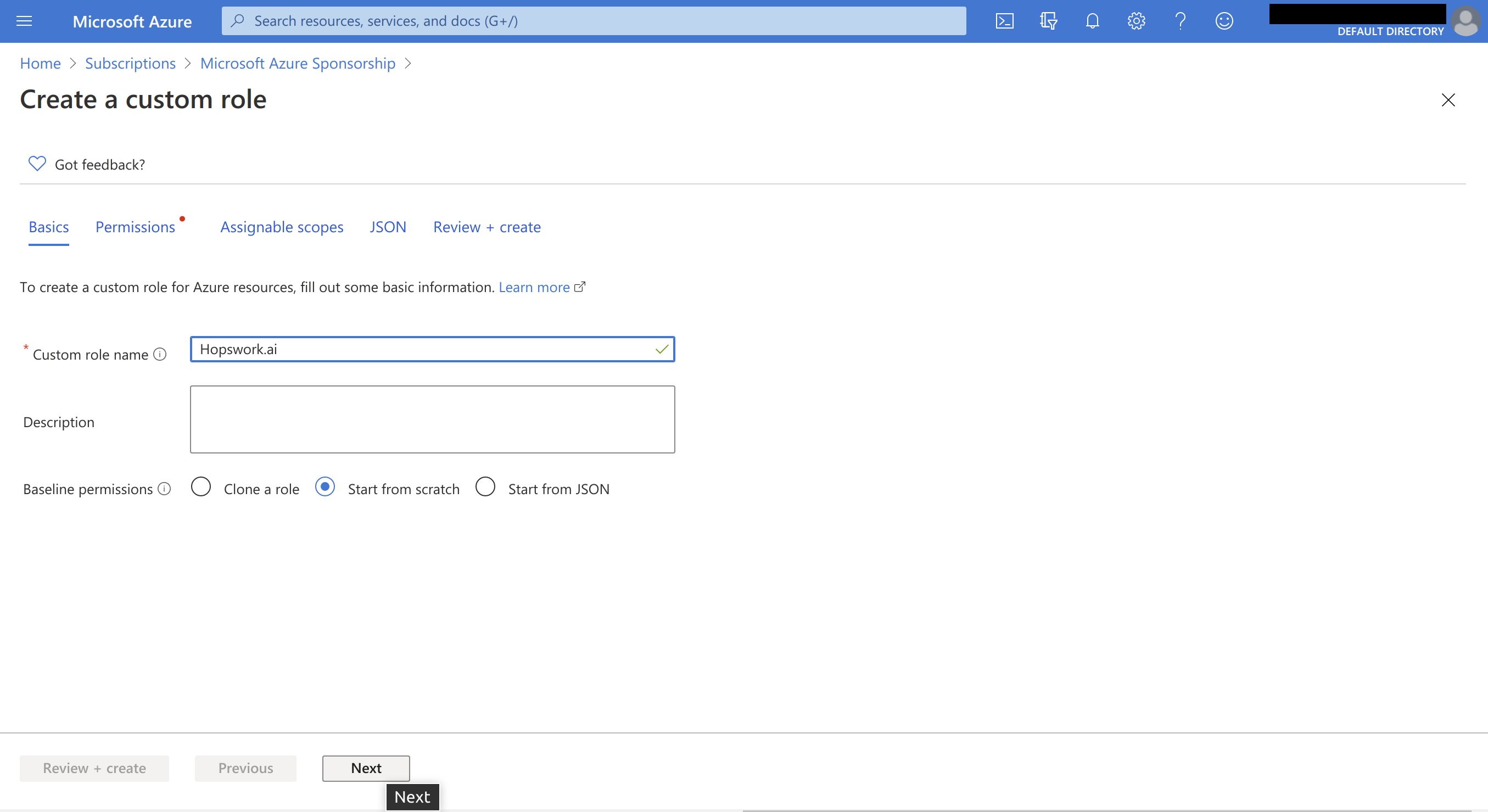Viewport: 1488px width, 812px height.
Task: Open the JSON tab
Action: point(388,227)
